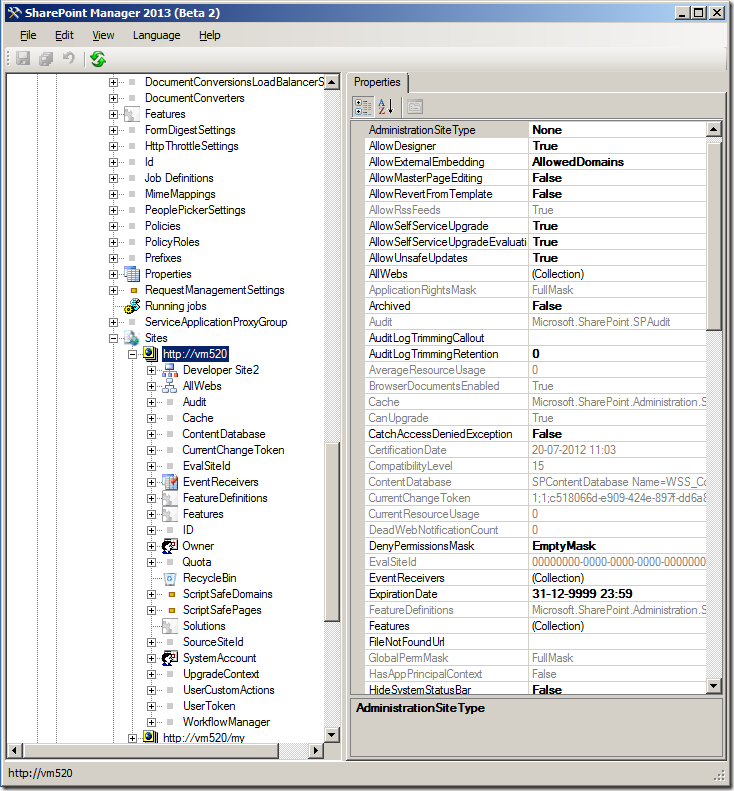
Task: Select the RecycleBin node icon
Action: click(169, 578)
